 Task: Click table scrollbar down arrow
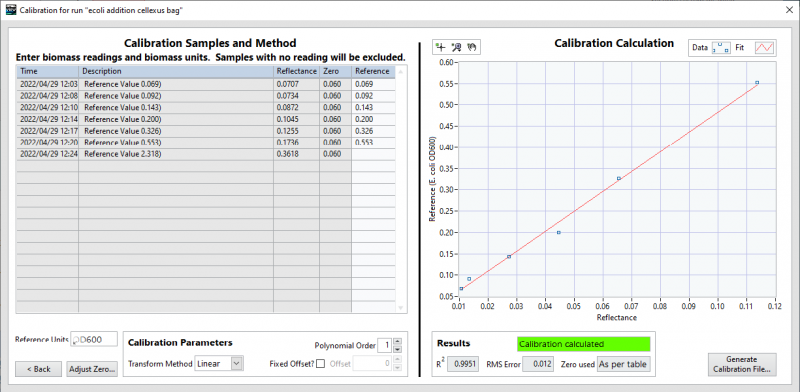pos(401,307)
